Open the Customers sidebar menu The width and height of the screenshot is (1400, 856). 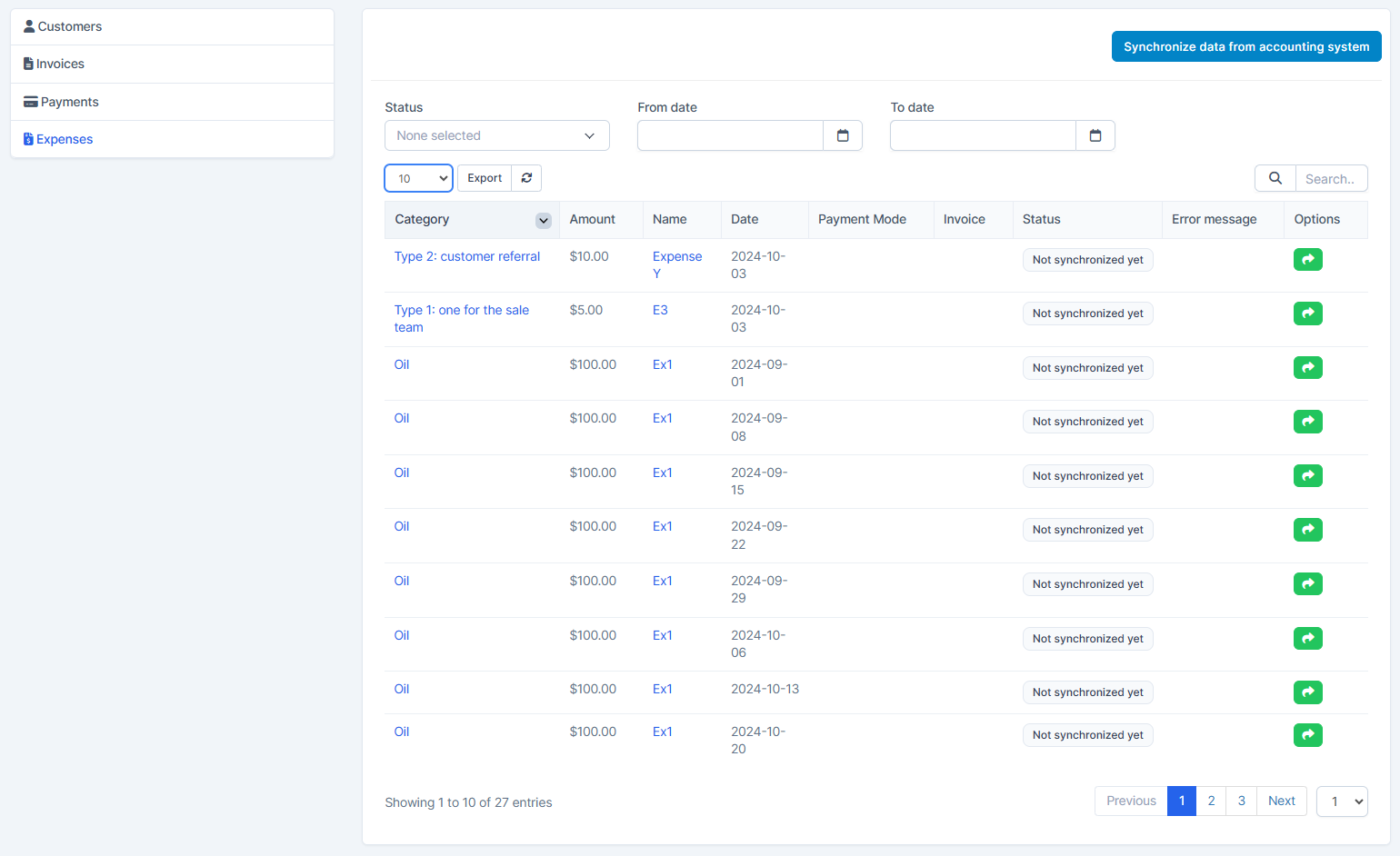172,26
